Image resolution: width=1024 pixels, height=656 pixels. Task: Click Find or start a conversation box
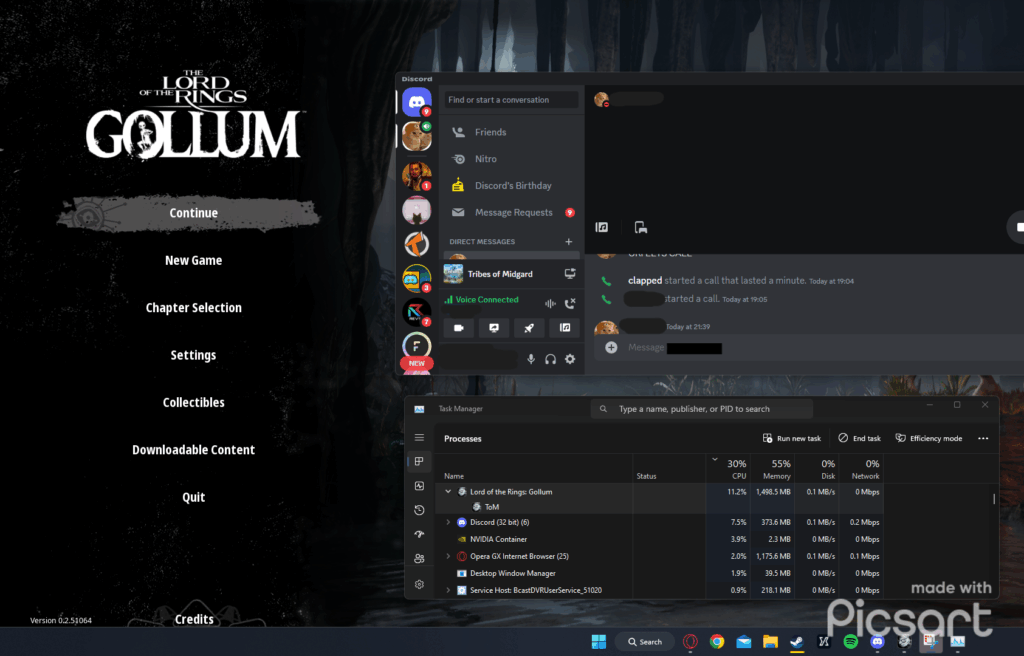[x=511, y=100]
